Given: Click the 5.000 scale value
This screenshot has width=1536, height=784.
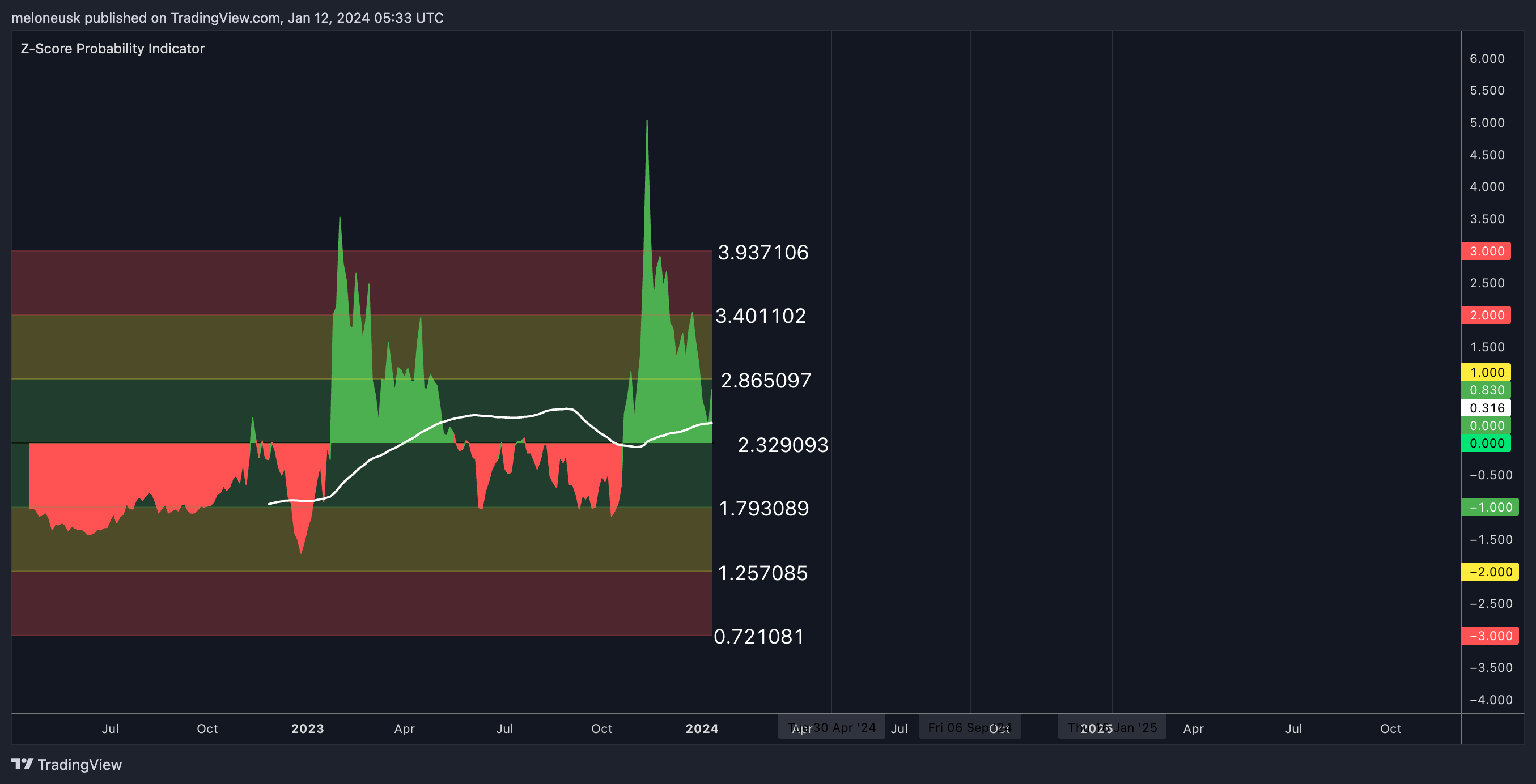Looking at the screenshot, I should click(x=1487, y=123).
